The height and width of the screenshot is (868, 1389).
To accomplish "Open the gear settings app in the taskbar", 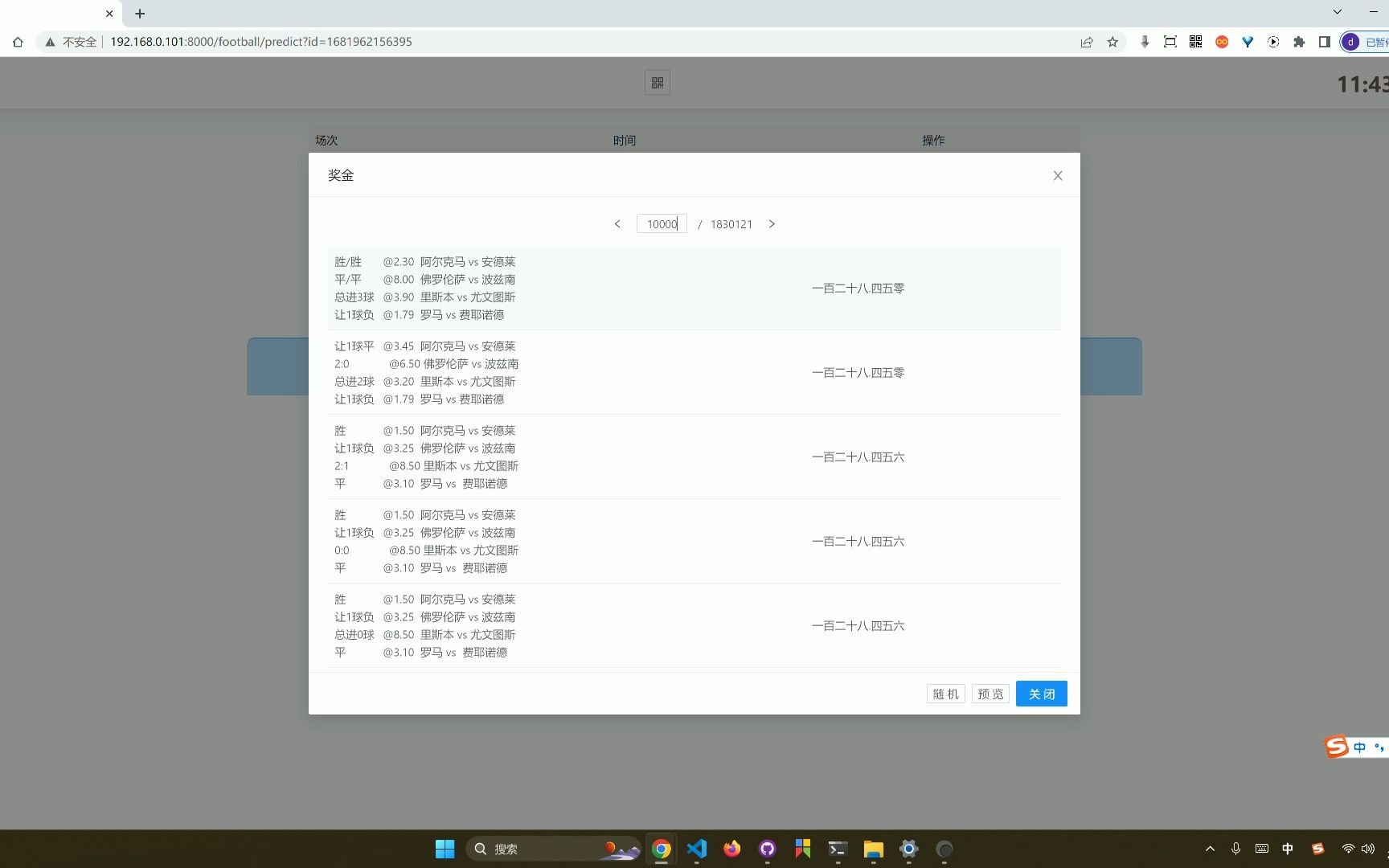I will pos(909,849).
